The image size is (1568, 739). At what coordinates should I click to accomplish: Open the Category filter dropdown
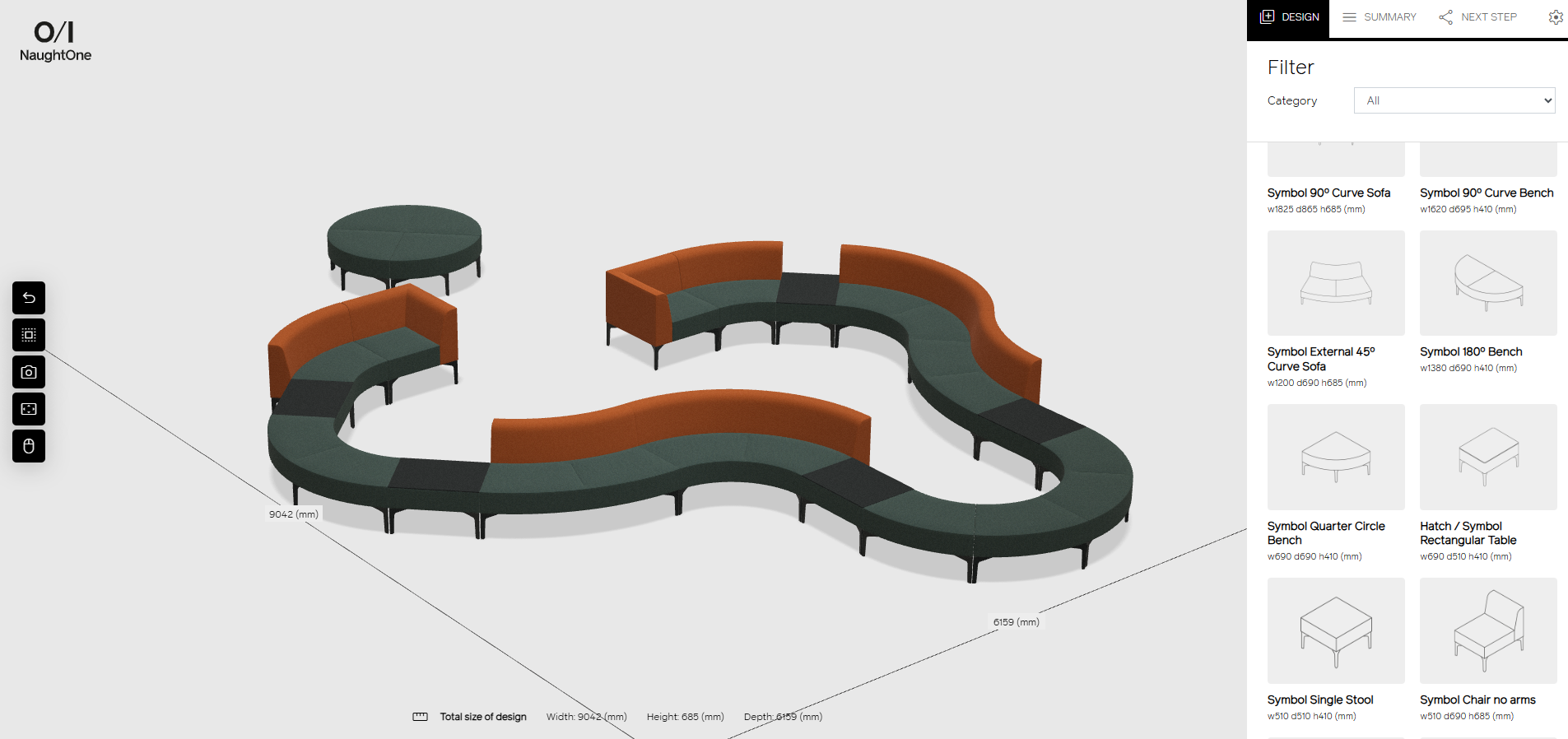pos(1454,100)
